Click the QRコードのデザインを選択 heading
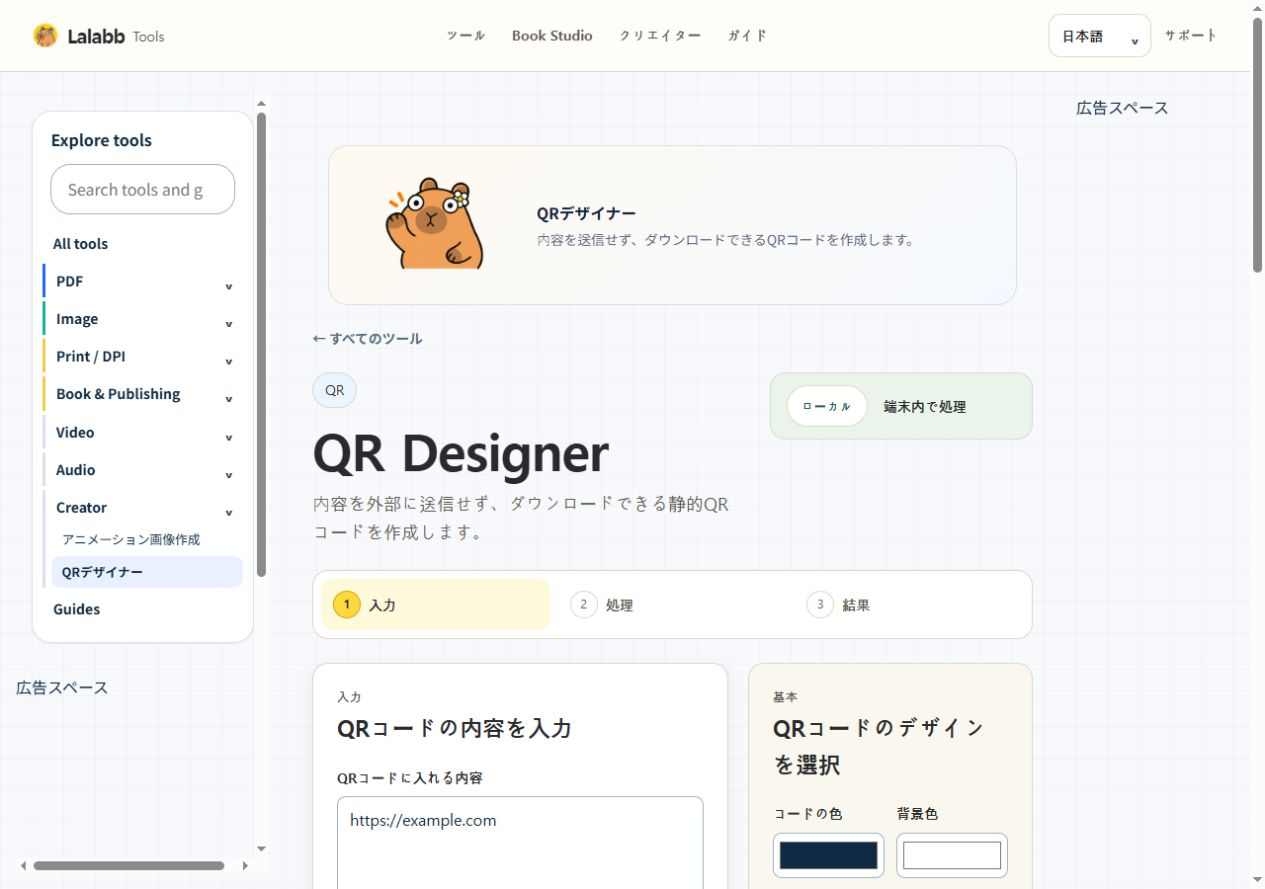The width and height of the screenshot is (1265, 889). tap(878, 747)
